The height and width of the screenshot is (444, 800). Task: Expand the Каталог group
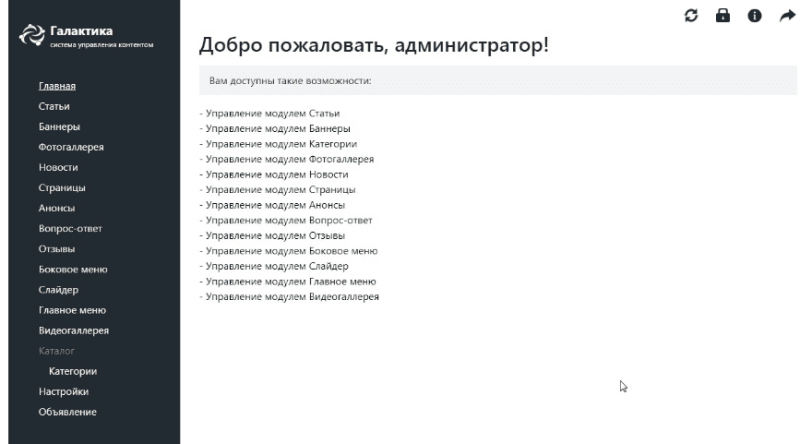point(56,351)
